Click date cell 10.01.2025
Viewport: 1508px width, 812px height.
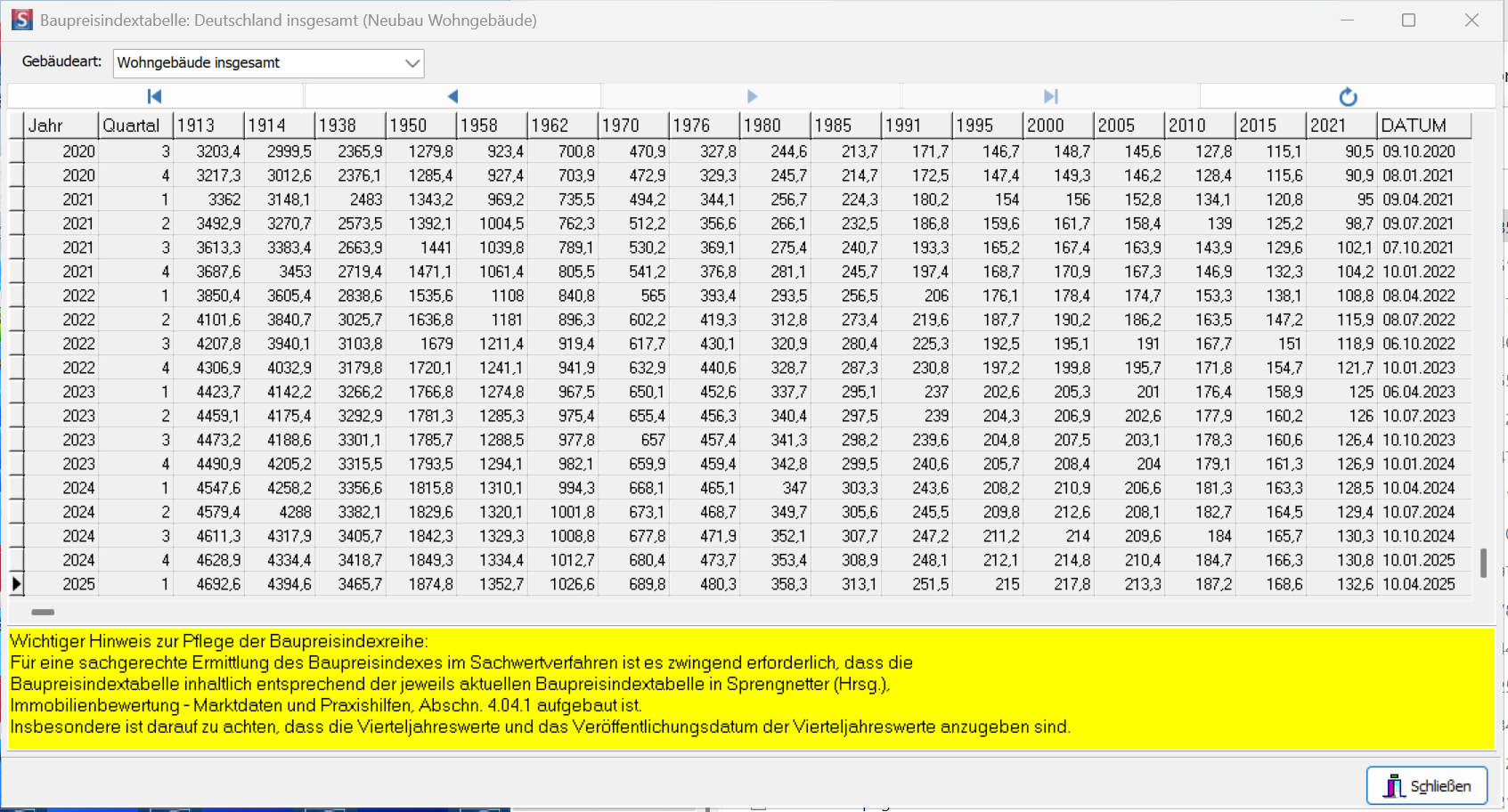(1419, 560)
